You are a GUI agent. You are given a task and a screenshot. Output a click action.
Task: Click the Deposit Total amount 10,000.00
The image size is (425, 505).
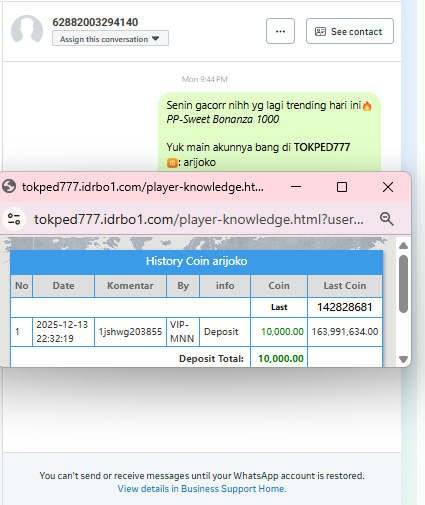281,359
